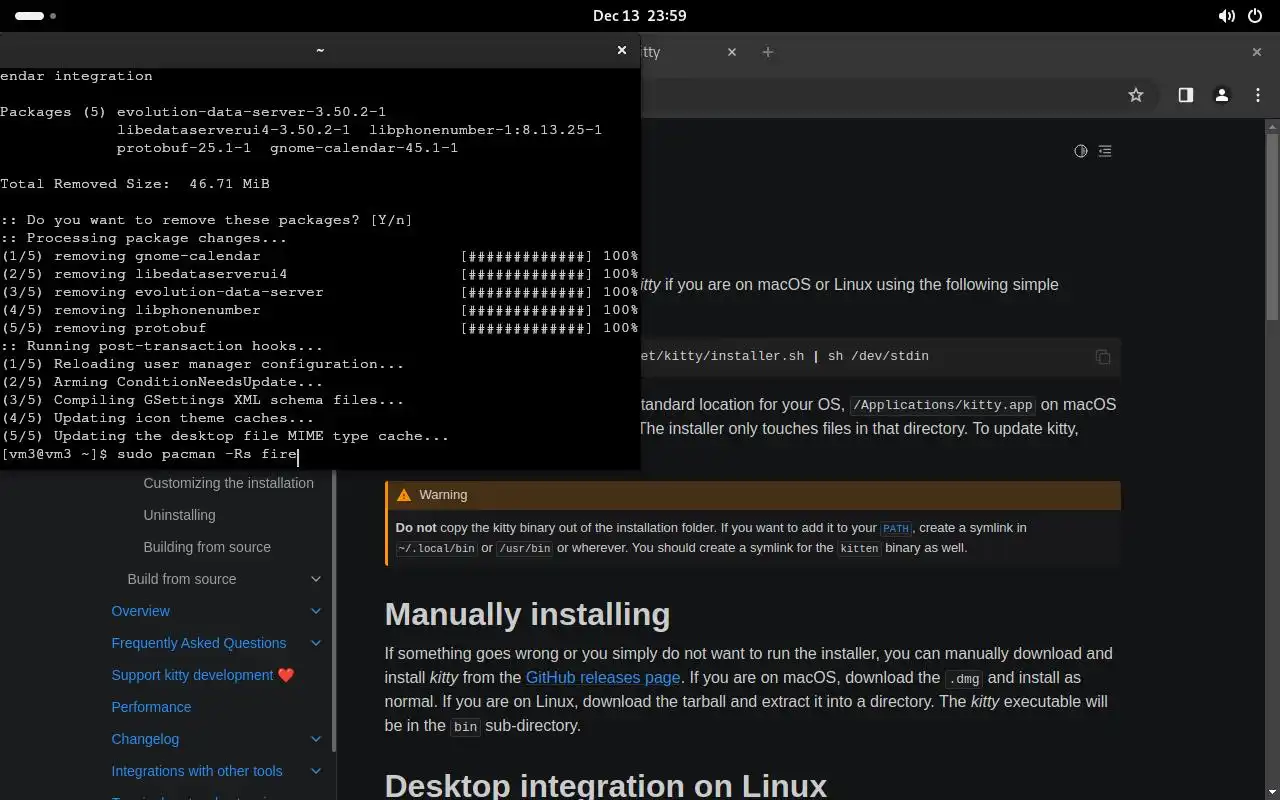Image resolution: width=1280 pixels, height=800 pixels.
Task: Open the Activities overview pill
Action: (36, 16)
